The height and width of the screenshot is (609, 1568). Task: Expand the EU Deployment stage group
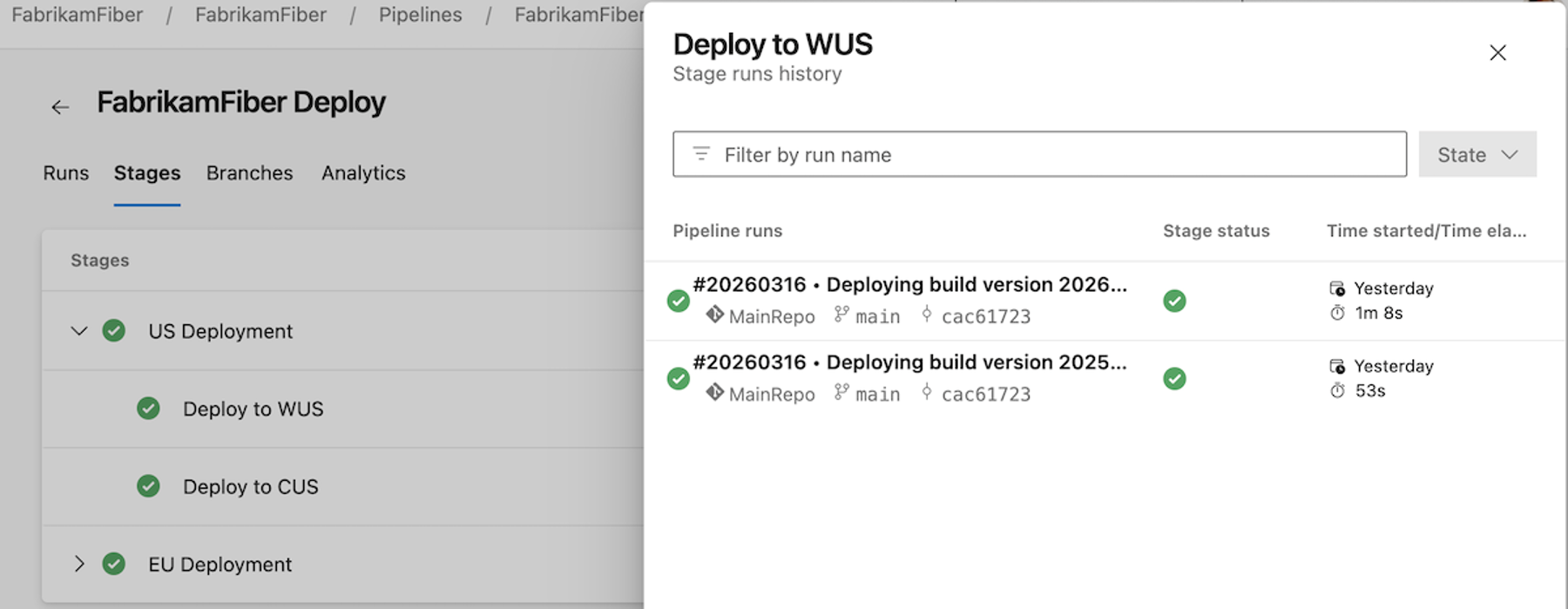click(79, 564)
